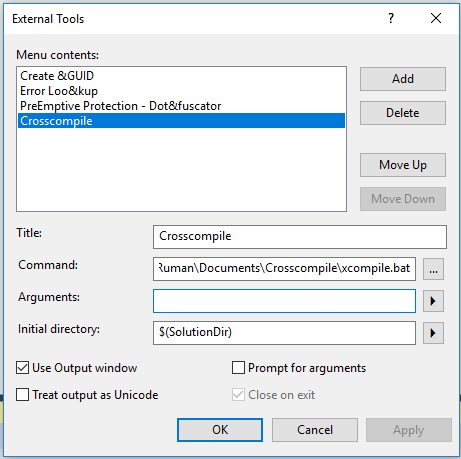Cancel the External Tools dialog

(x=315, y=430)
